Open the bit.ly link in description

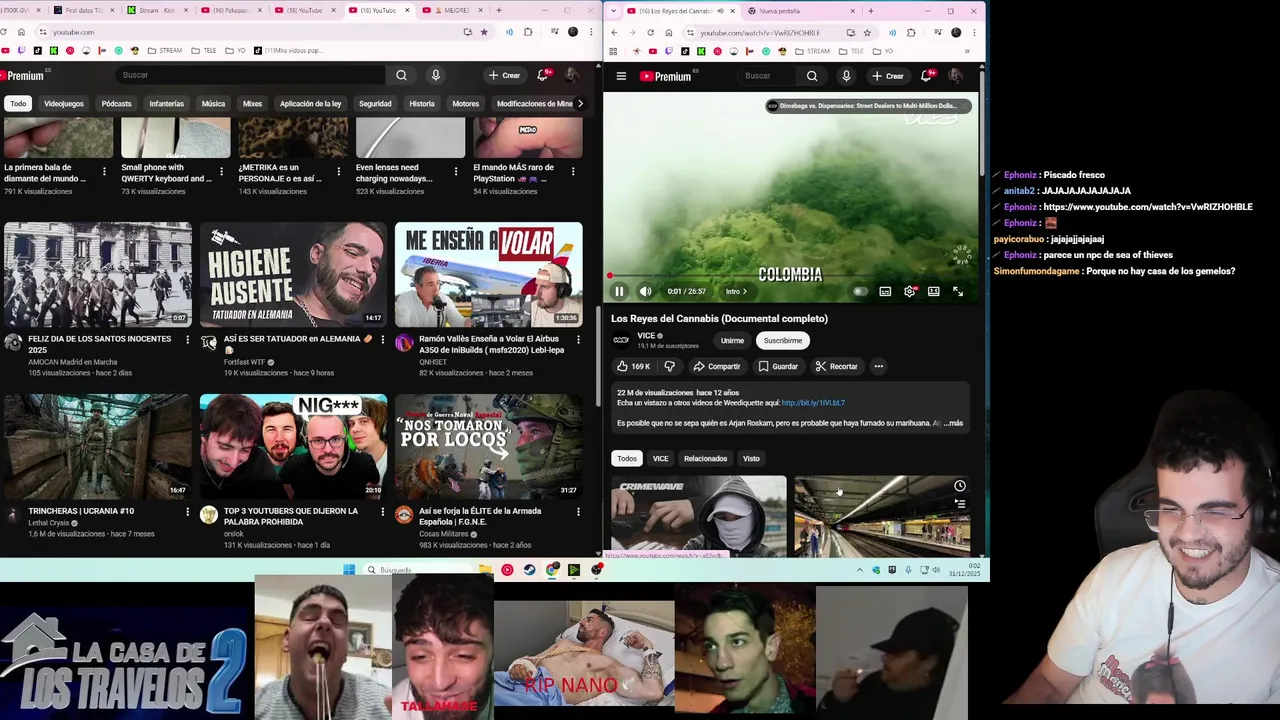pos(813,403)
